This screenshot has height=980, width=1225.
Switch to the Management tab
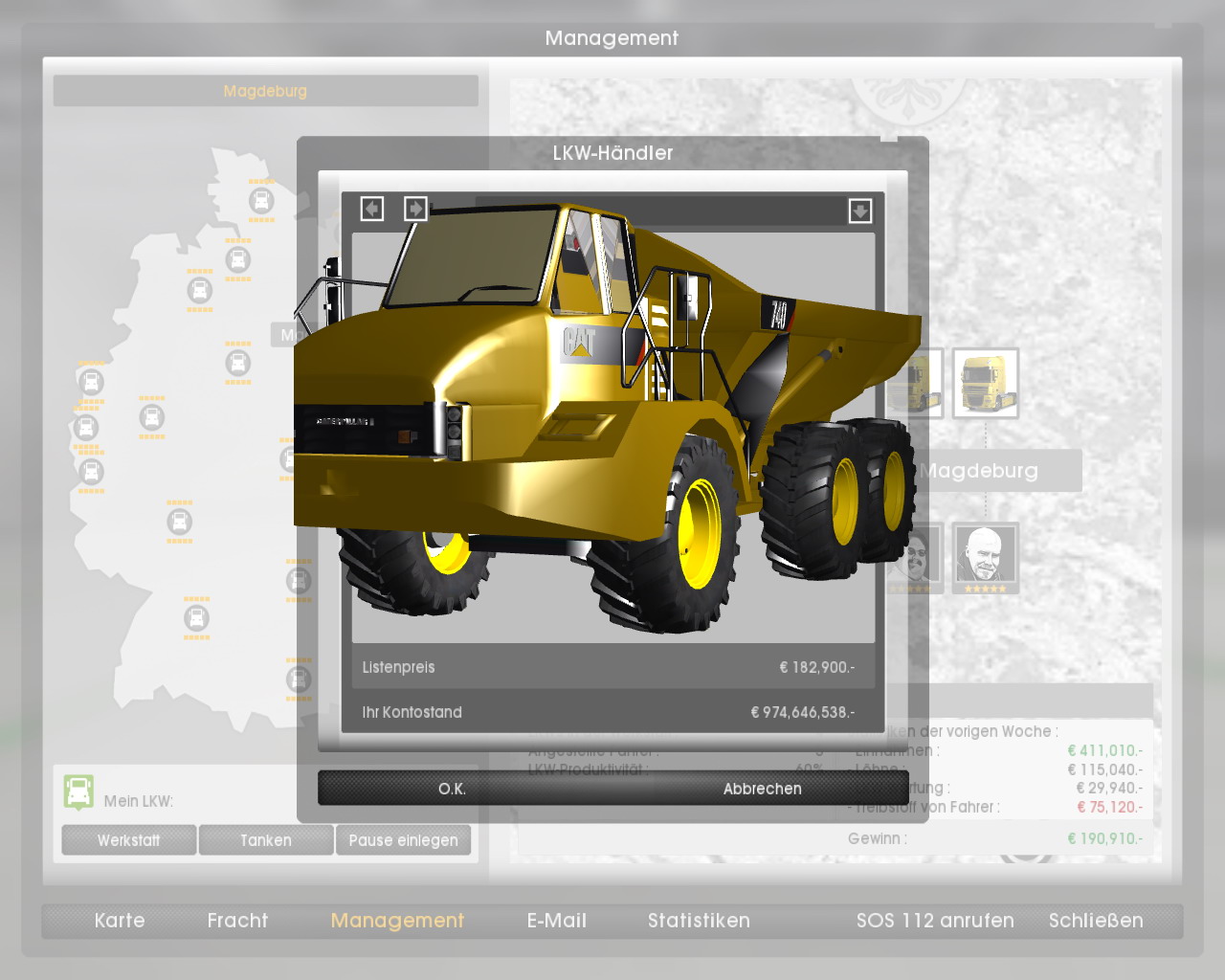(397, 921)
